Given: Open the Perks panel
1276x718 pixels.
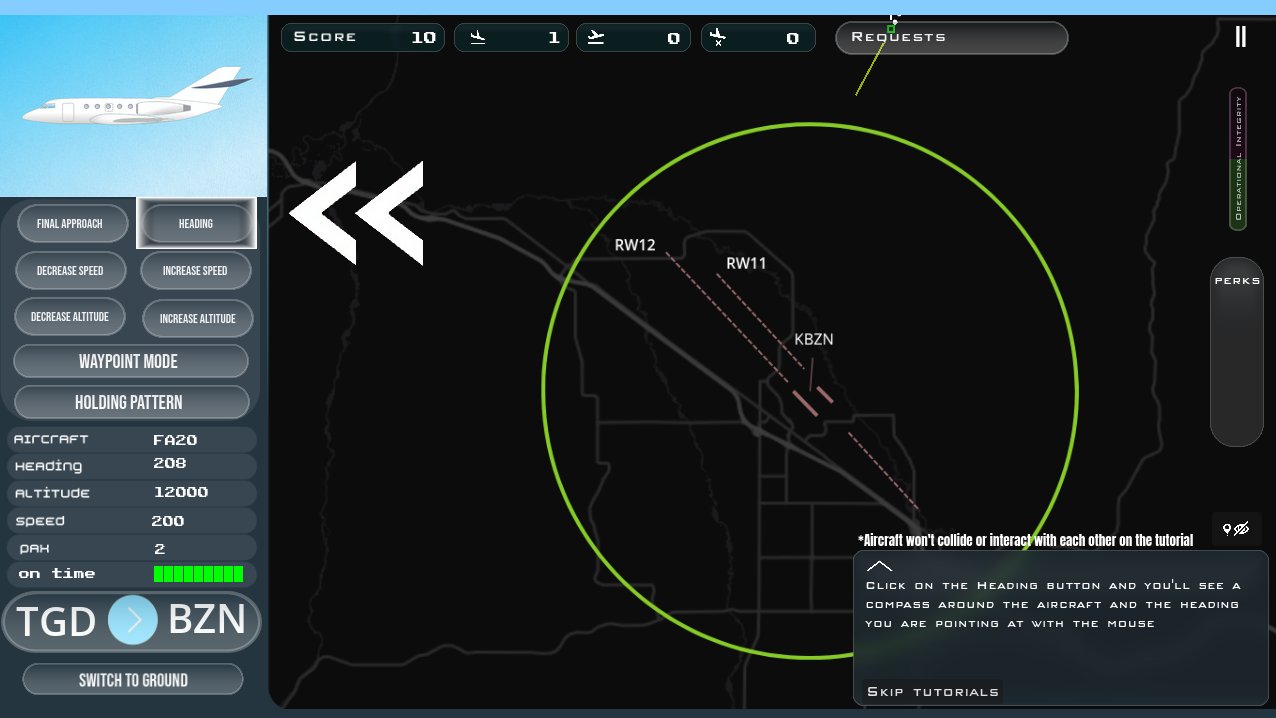Looking at the screenshot, I should pos(1237,351).
